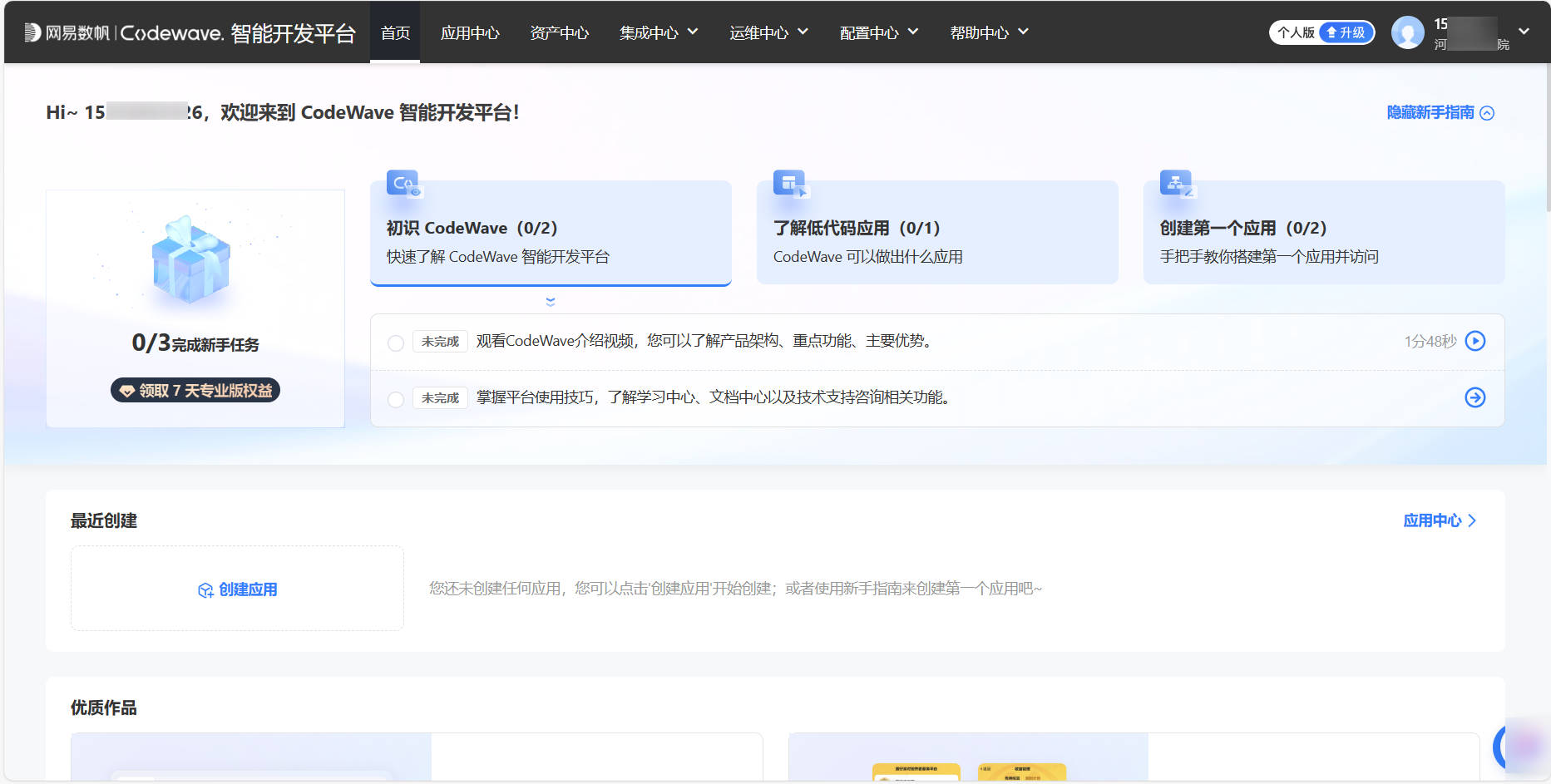The height and width of the screenshot is (784, 1551).
Task: Go to 首页 tab
Action: 395,32
